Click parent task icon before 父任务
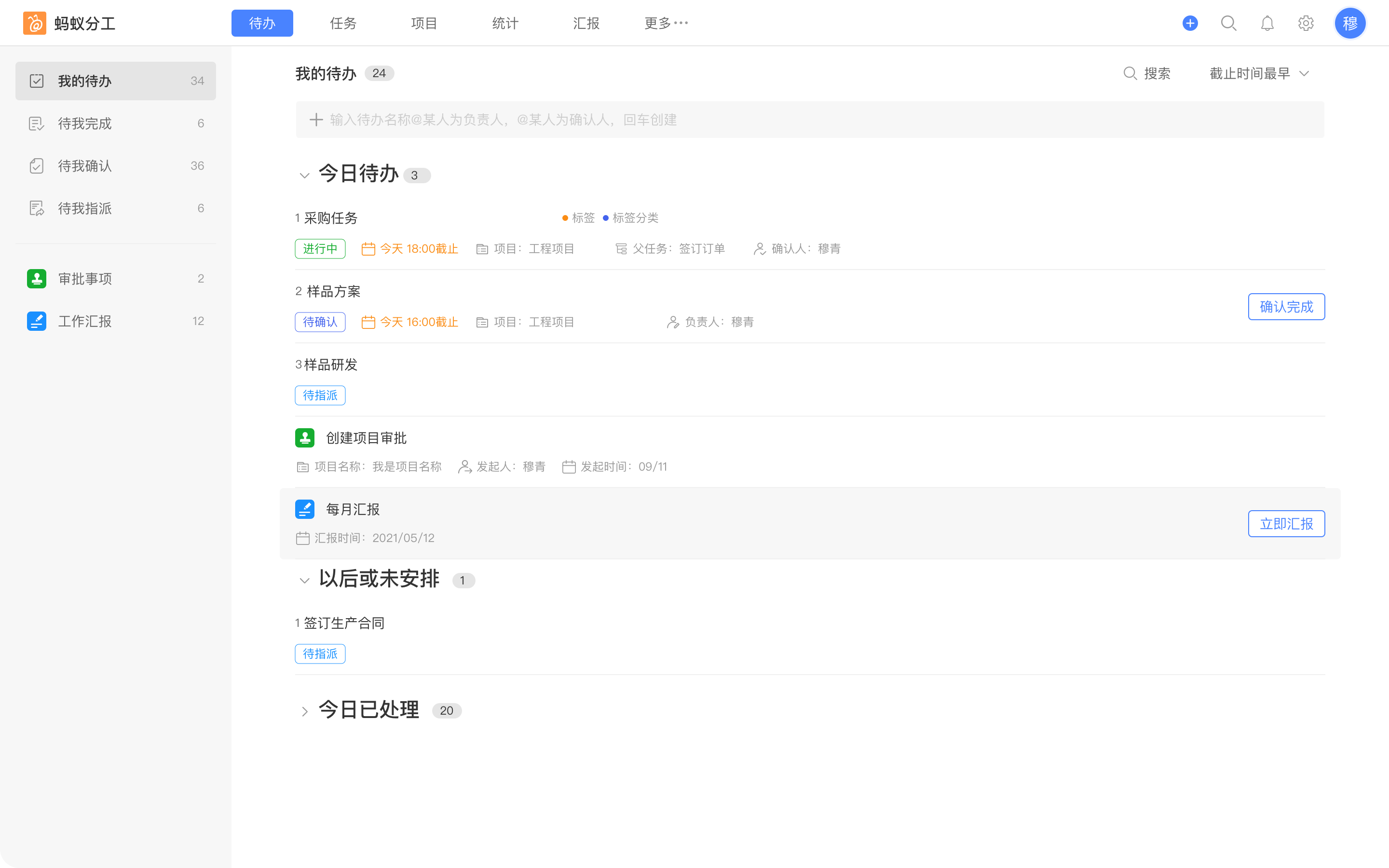This screenshot has width=1389, height=868. click(621, 248)
